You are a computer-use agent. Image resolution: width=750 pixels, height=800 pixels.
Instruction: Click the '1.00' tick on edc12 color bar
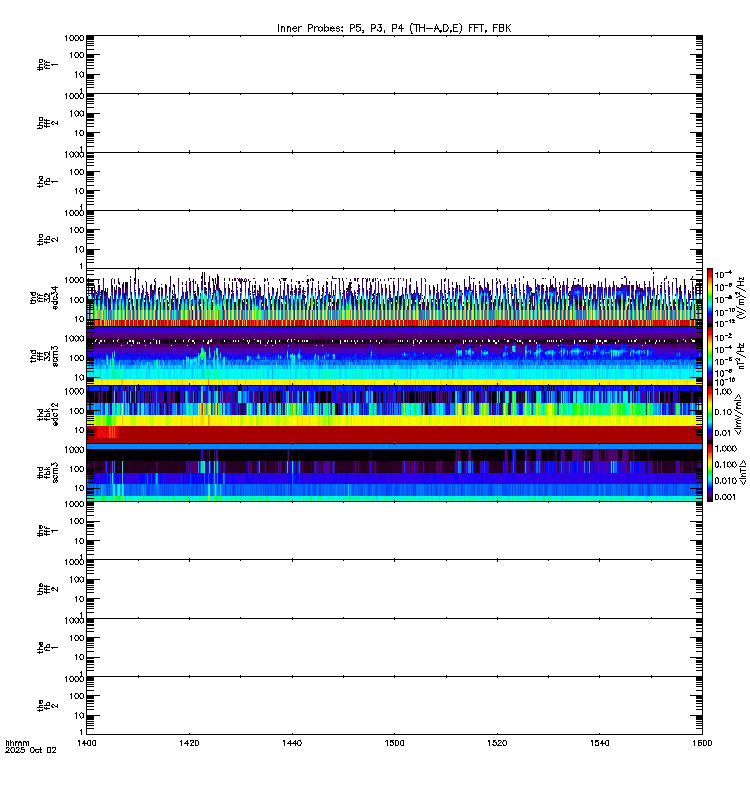click(723, 392)
